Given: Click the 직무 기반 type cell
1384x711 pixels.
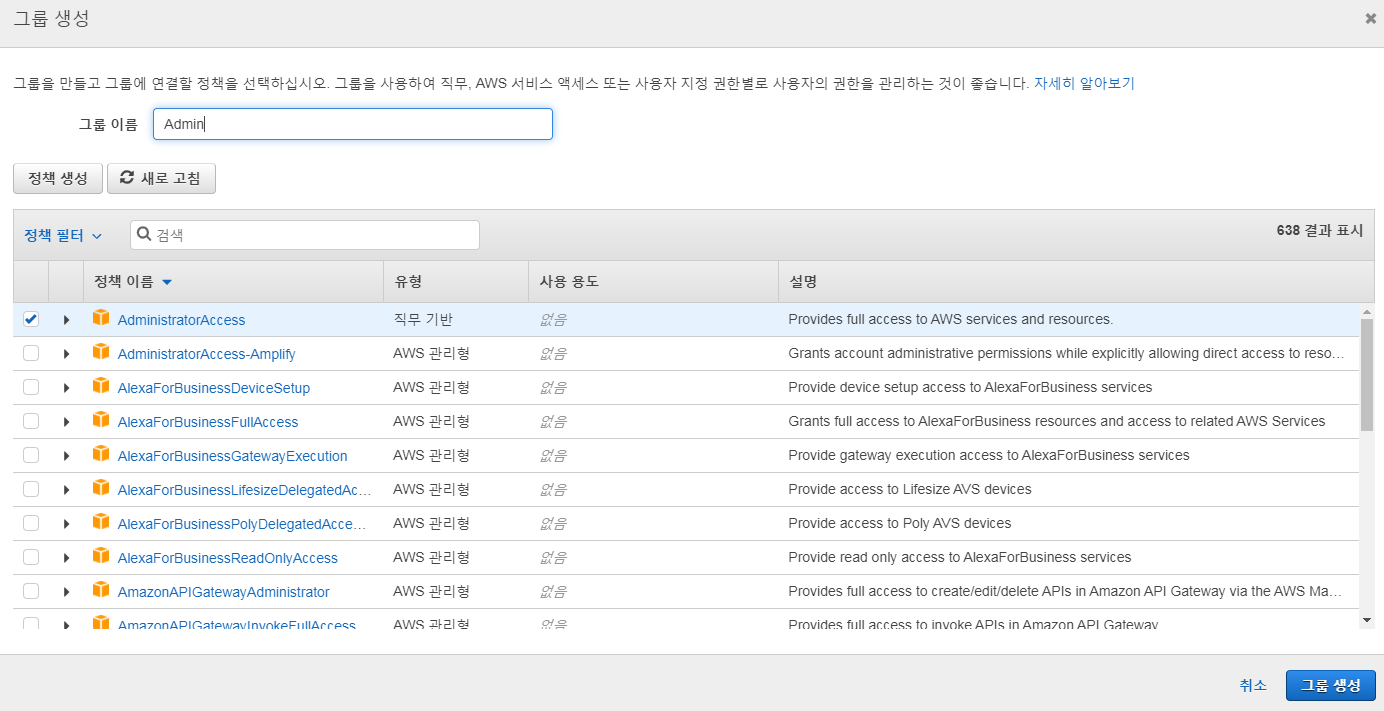Looking at the screenshot, I should (423, 319).
